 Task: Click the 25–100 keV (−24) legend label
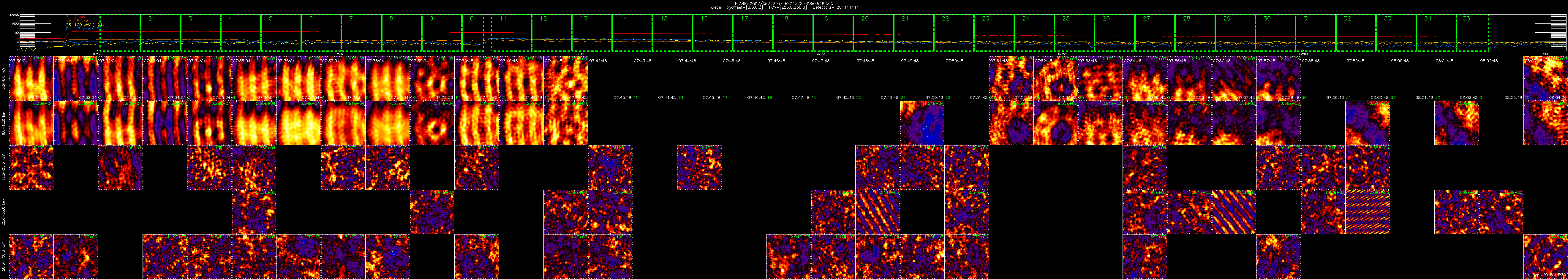point(85,24)
